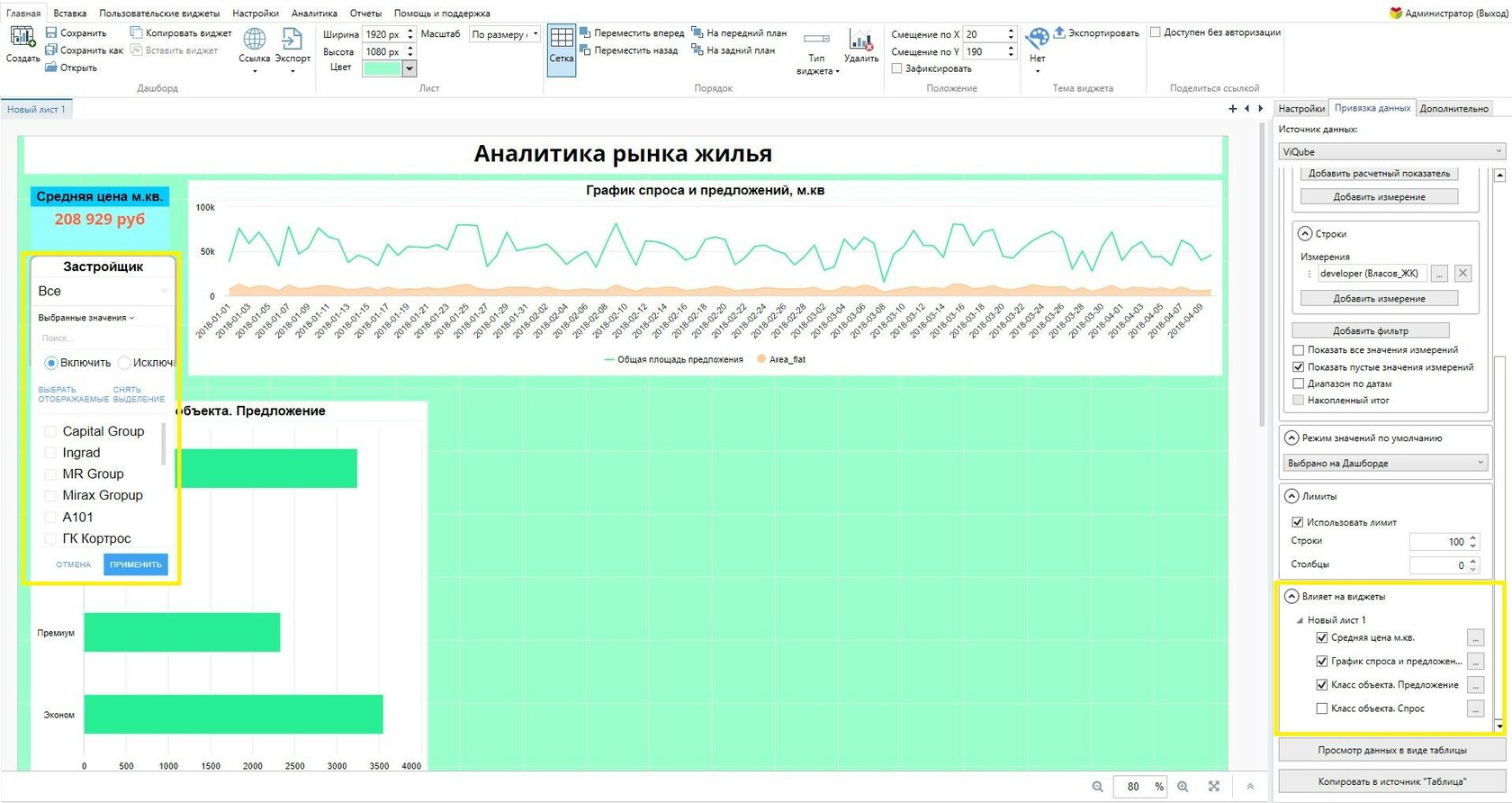Open the Ссылка globe icon
This screenshot has width=1512, height=803.
point(255,40)
